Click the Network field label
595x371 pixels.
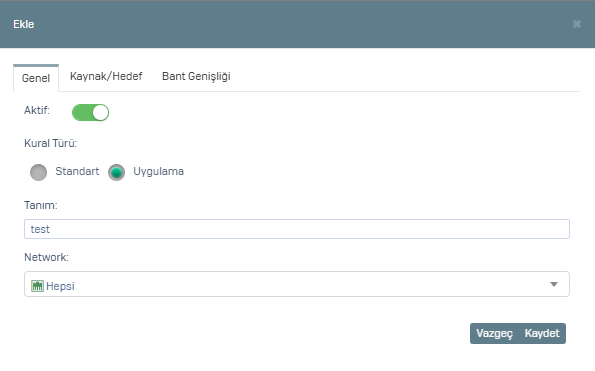pyautogui.click(x=46, y=257)
